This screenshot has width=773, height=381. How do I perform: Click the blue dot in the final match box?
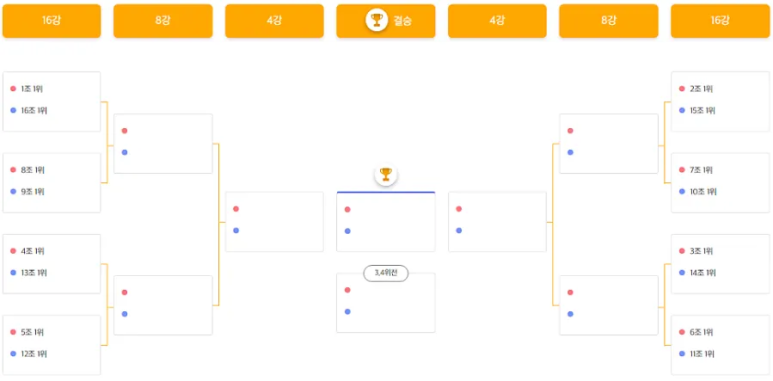pos(348,231)
